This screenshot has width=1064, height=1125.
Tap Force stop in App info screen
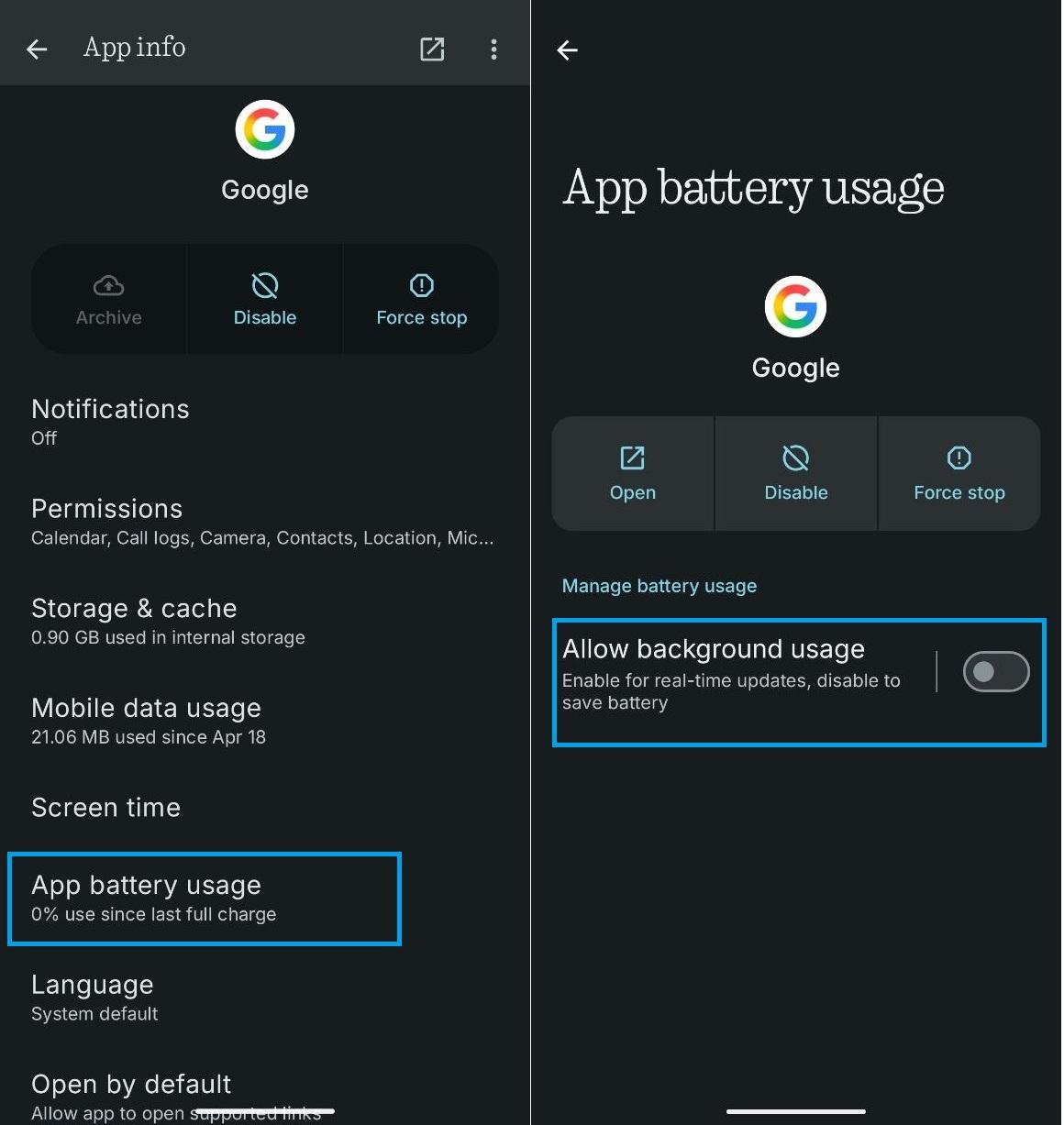[x=422, y=300]
